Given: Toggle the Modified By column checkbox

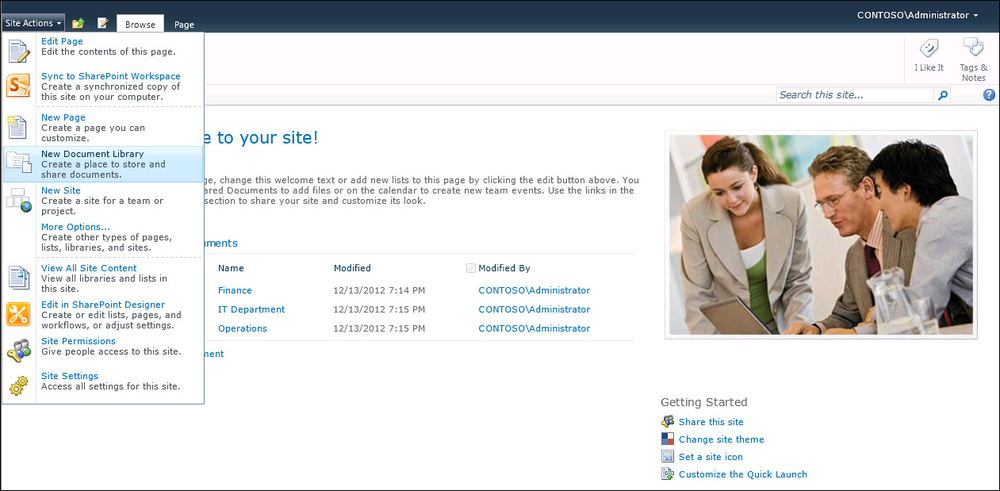Looking at the screenshot, I should [471, 268].
